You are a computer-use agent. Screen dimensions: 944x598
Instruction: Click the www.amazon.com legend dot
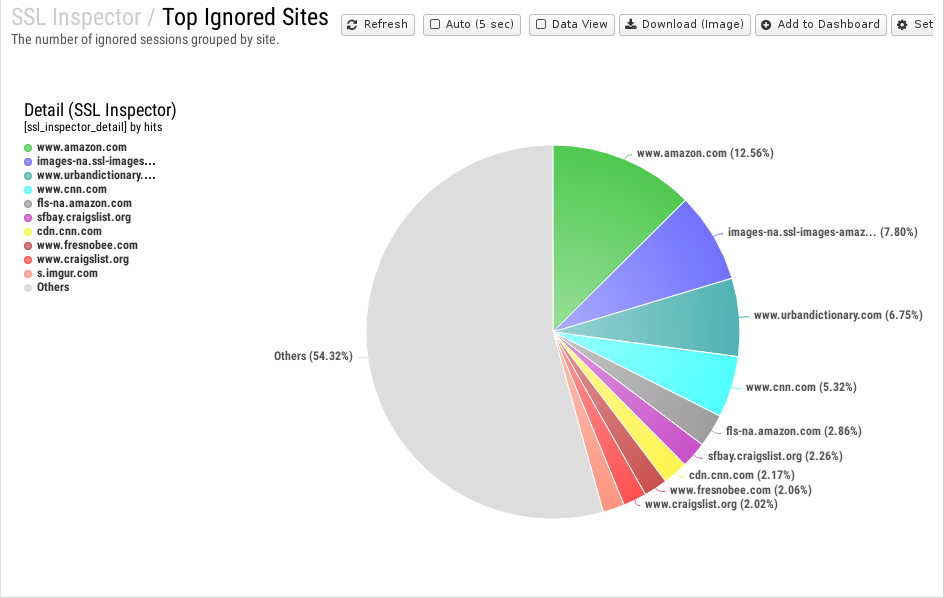coord(28,148)
